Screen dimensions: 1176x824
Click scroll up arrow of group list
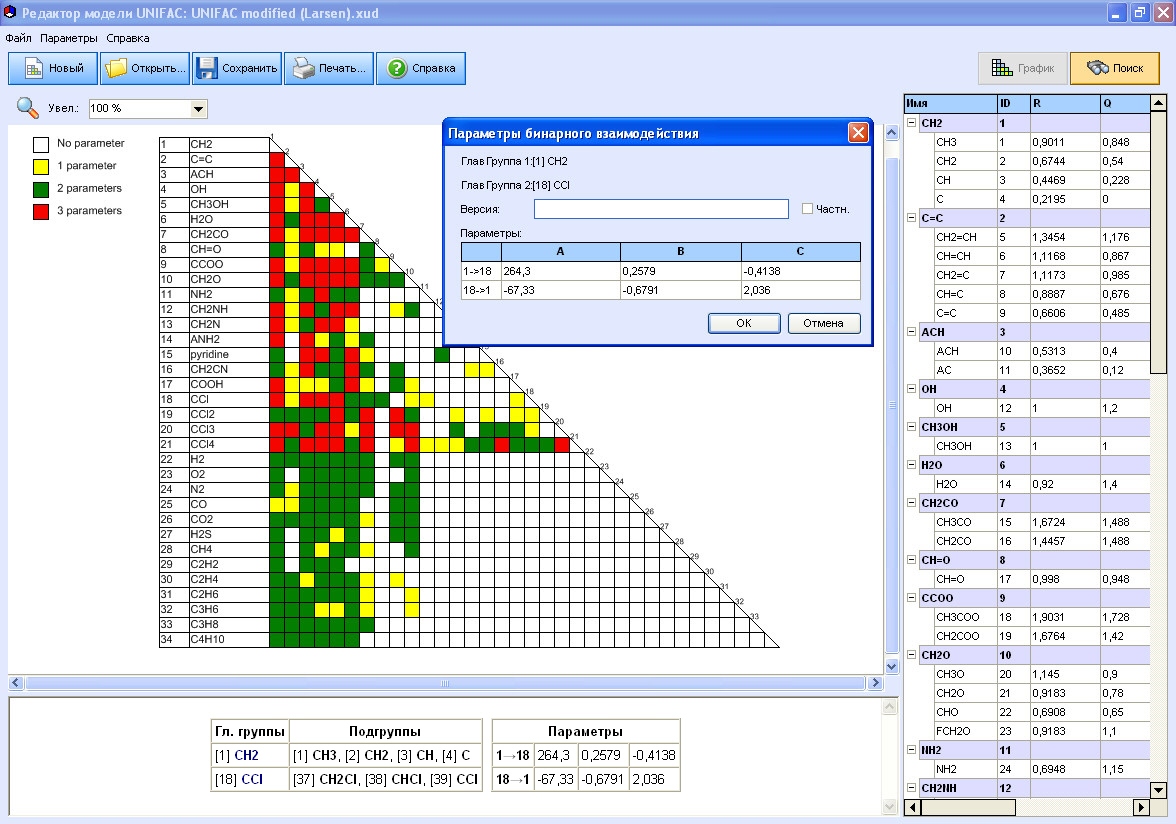pos(1159,103)
